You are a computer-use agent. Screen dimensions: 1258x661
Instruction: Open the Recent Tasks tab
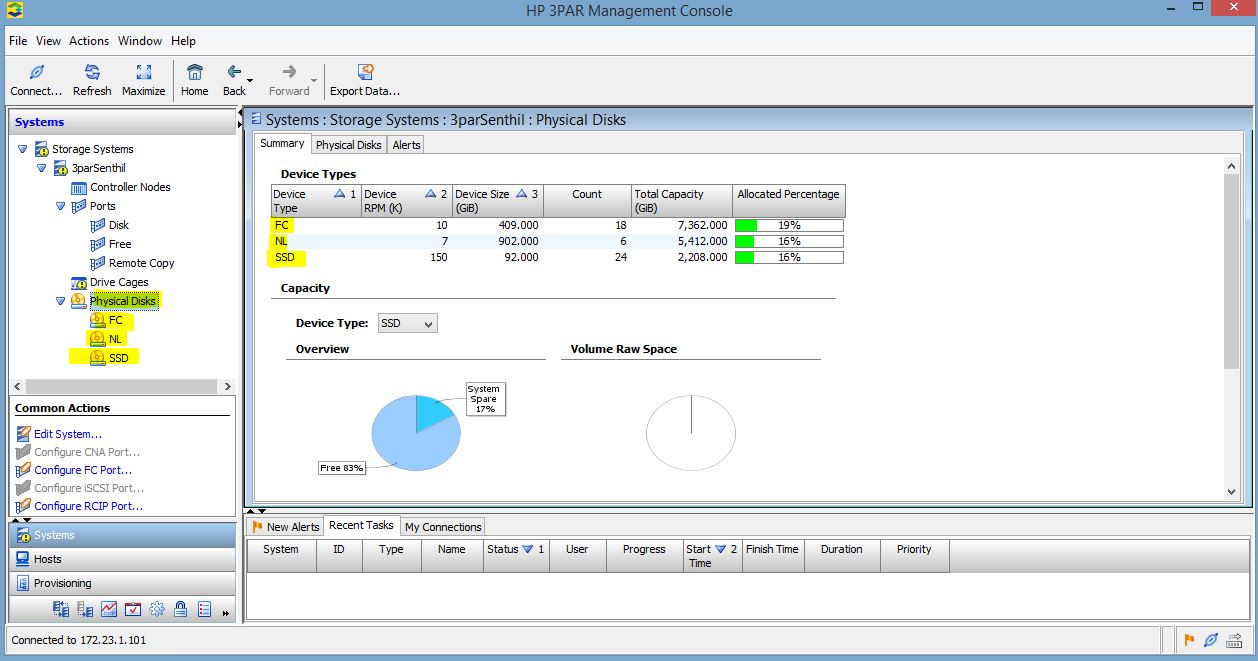coord(361,525)
